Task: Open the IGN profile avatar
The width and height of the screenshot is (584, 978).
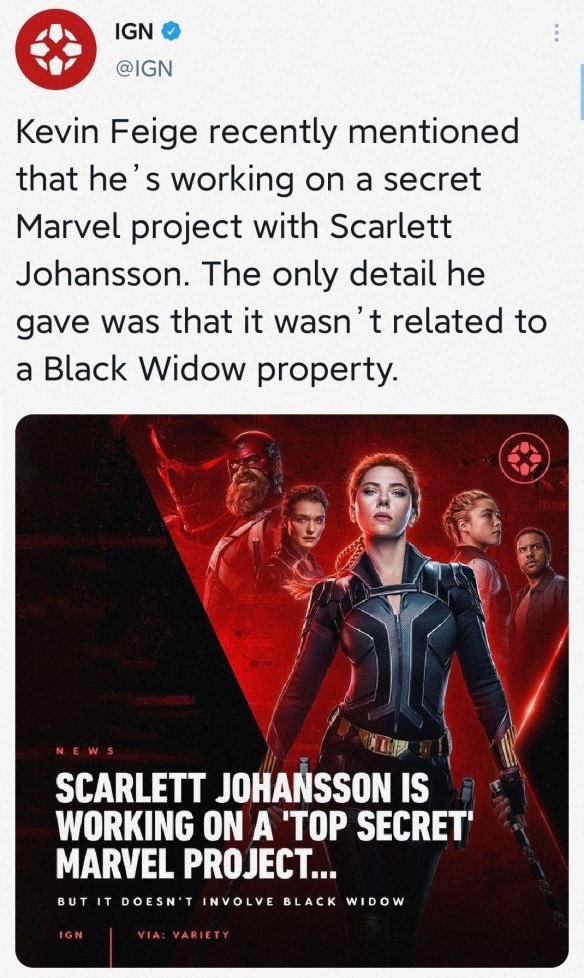Action: (56, 49)
